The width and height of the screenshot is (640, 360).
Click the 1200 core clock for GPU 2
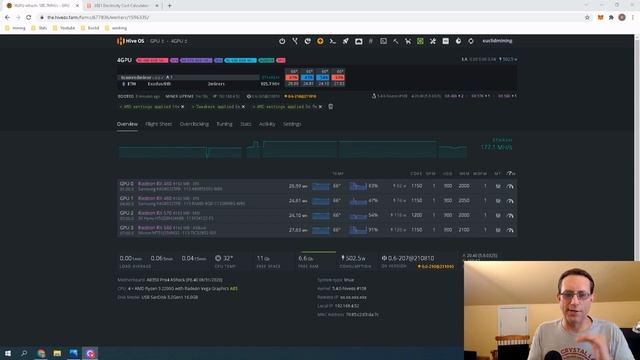click(x=416, y=215)
